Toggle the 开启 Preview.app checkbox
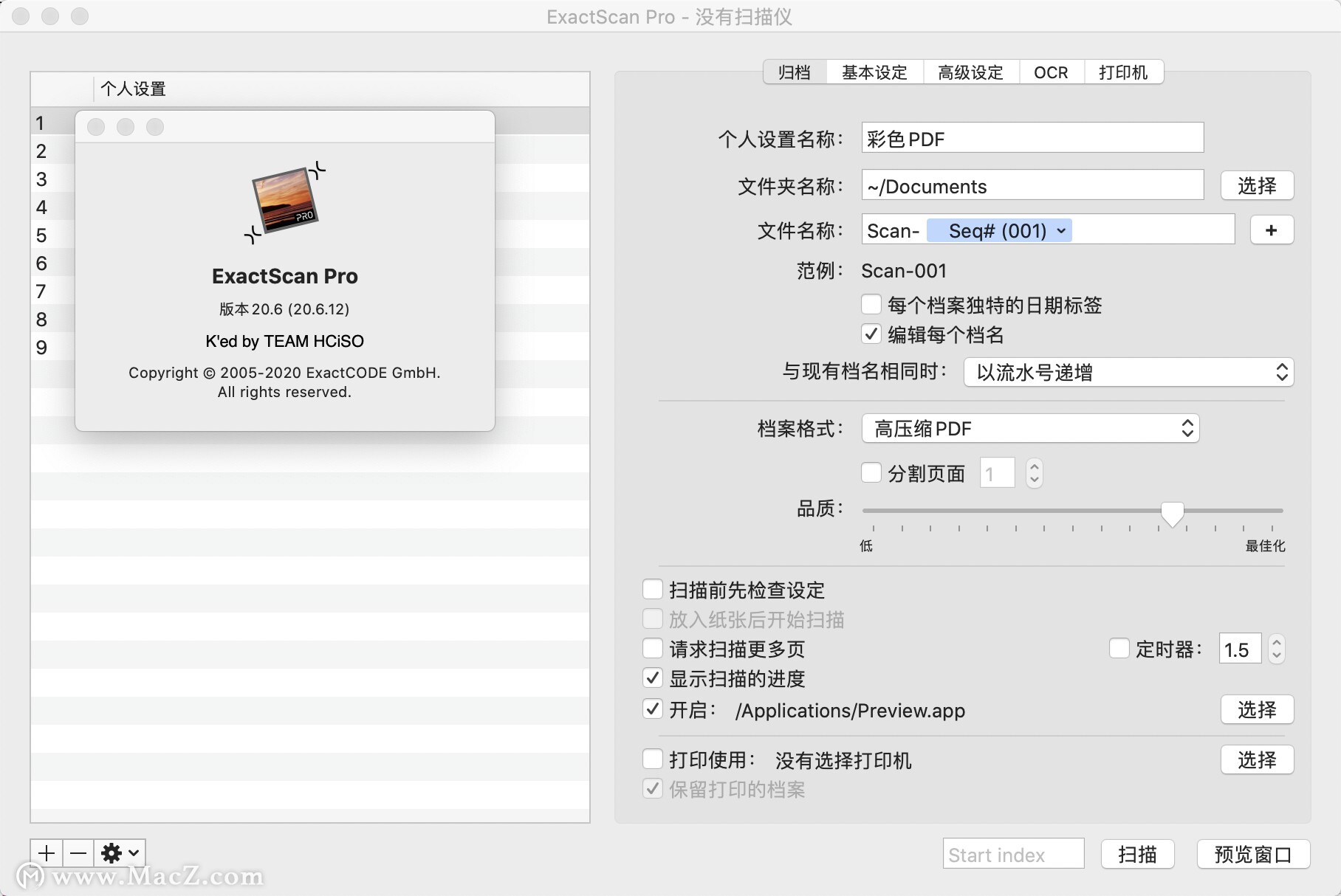This screenshot has width=1341, height=896. point(653,709)
